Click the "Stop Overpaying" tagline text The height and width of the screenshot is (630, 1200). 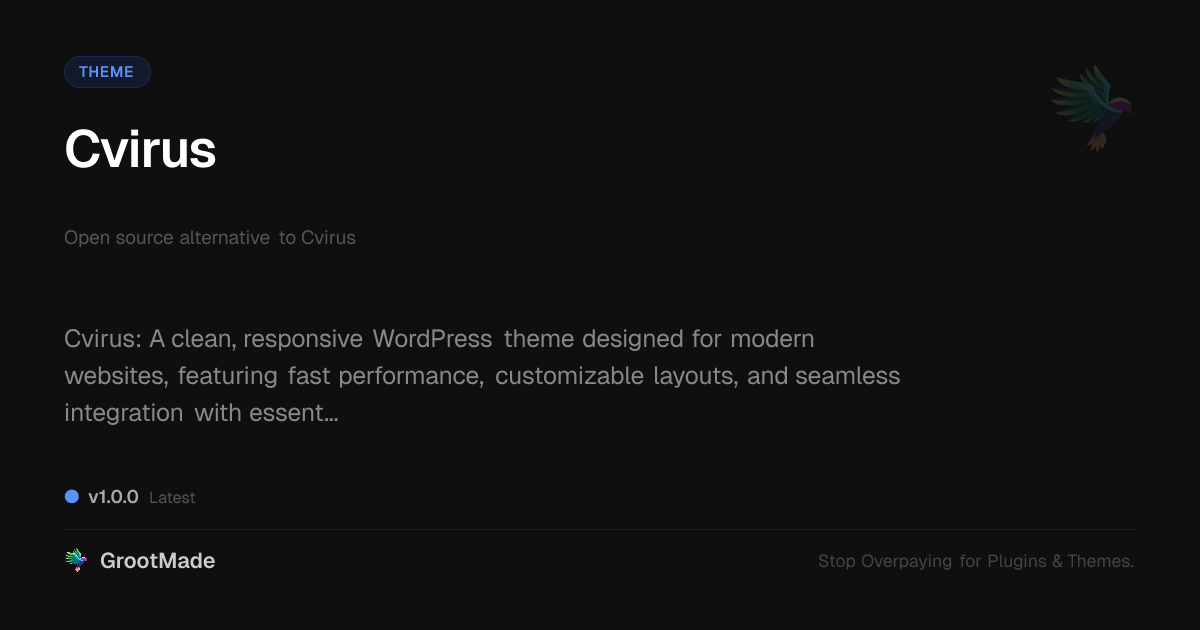coord(885,561)
